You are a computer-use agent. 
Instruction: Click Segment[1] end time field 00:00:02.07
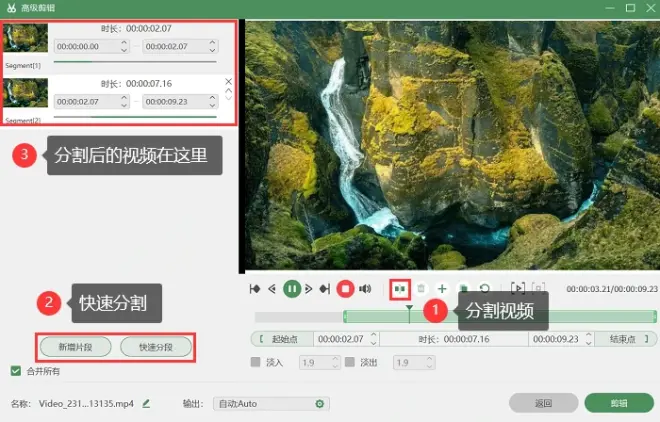point(180,46)
